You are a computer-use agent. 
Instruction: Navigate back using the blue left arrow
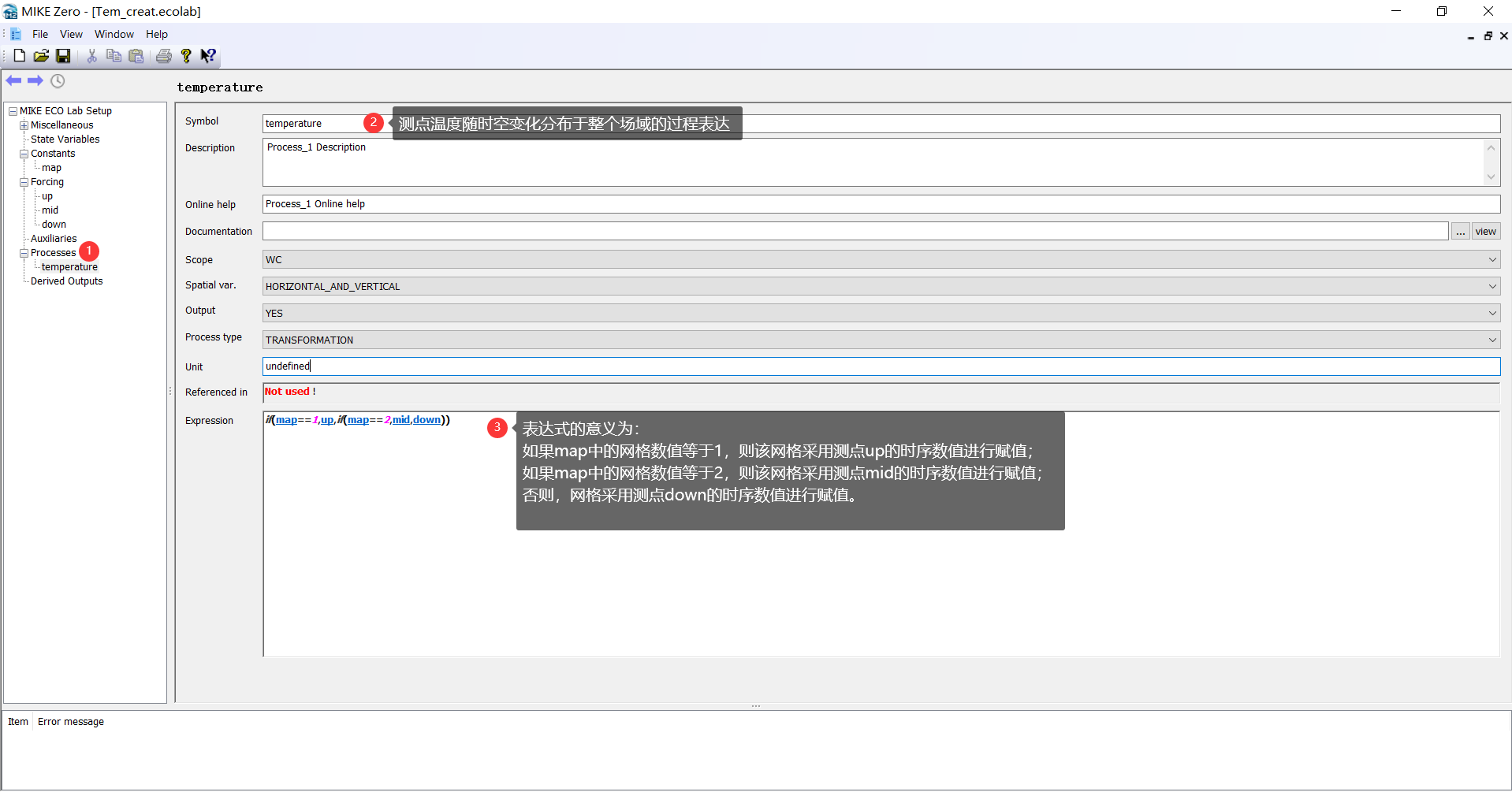click(13, 80)
